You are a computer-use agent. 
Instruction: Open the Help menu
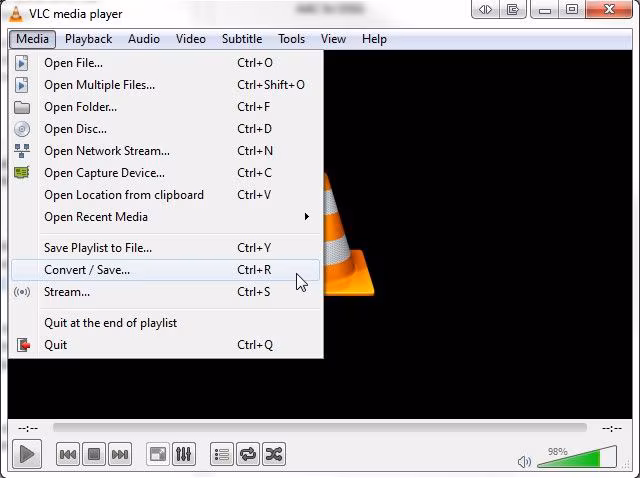point(374,39)
